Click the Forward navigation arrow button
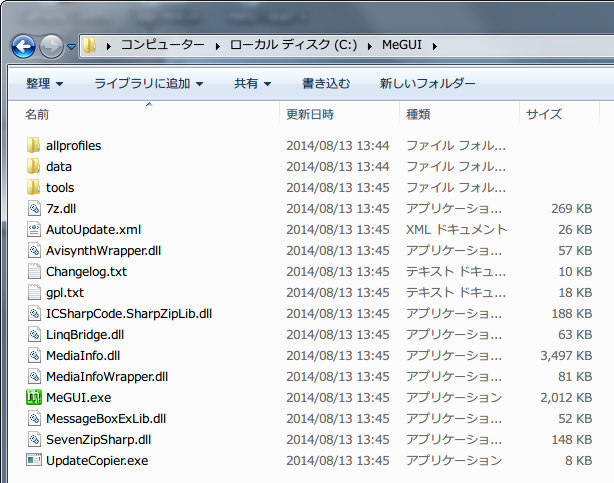 pyautogui.click(x=51, y=47)
